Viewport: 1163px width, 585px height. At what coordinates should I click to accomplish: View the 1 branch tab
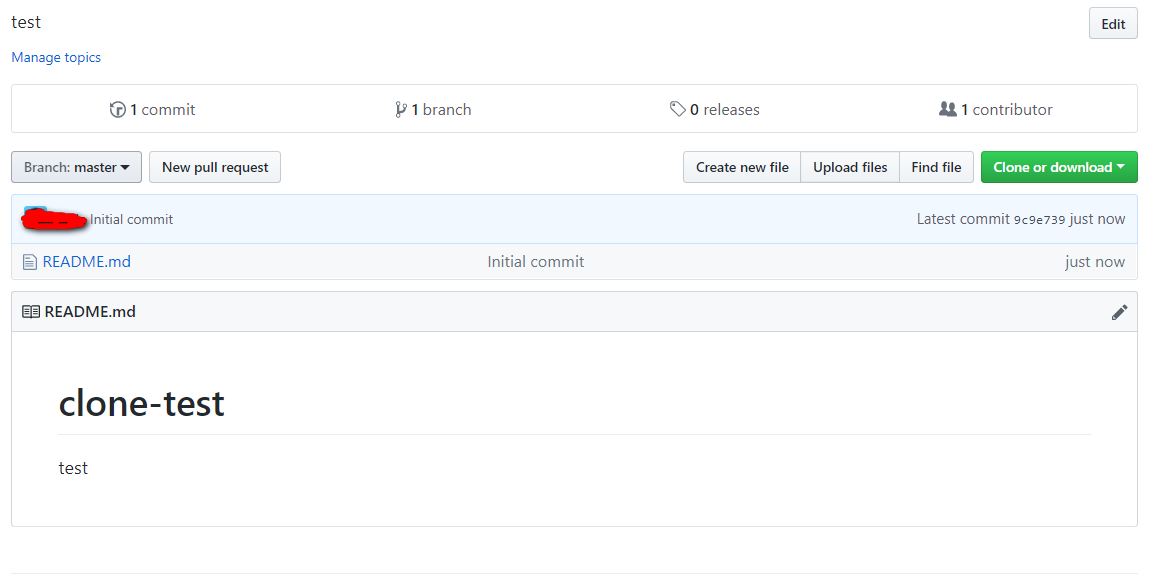click(441, 110)
